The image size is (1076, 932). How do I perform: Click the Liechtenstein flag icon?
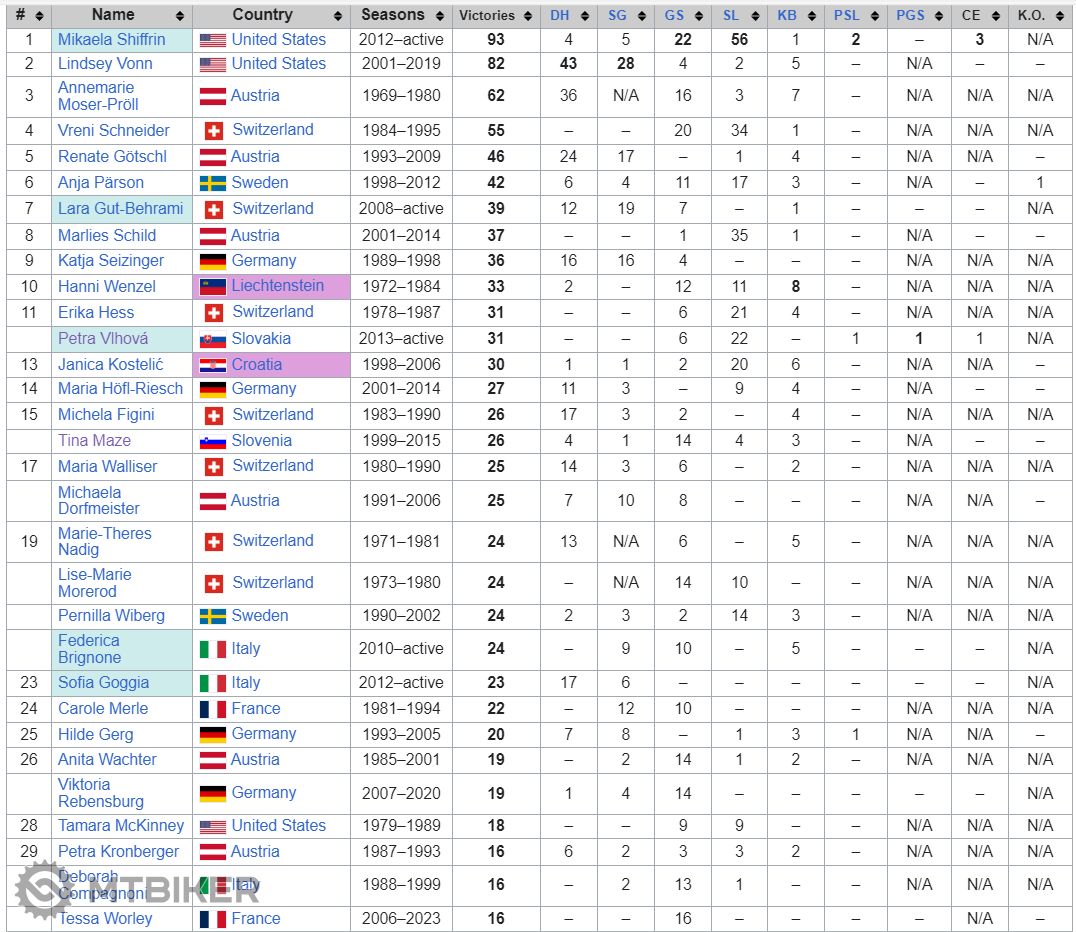(212, 286)
